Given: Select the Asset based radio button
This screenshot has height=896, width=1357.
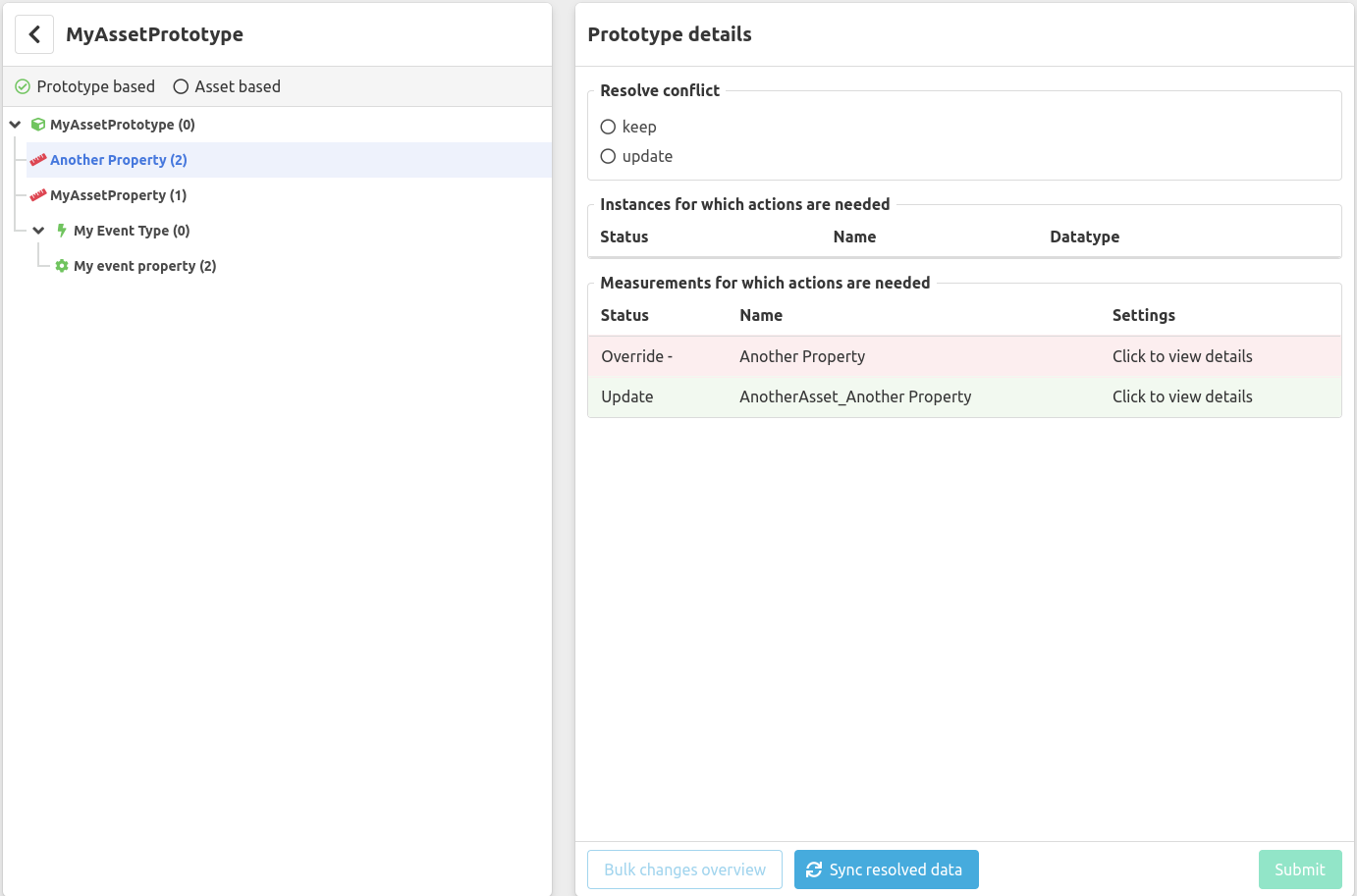Looking at the screenshot, I should (181, 86).
